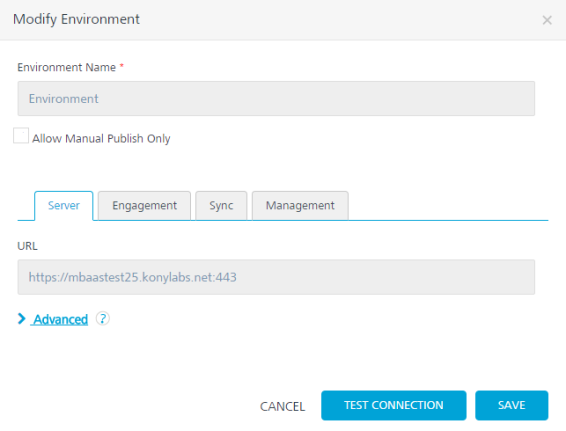The width and height of the screenshot is (566, 431).
Task: Focus the Environment Name input field
Action: tap(276, 99)
